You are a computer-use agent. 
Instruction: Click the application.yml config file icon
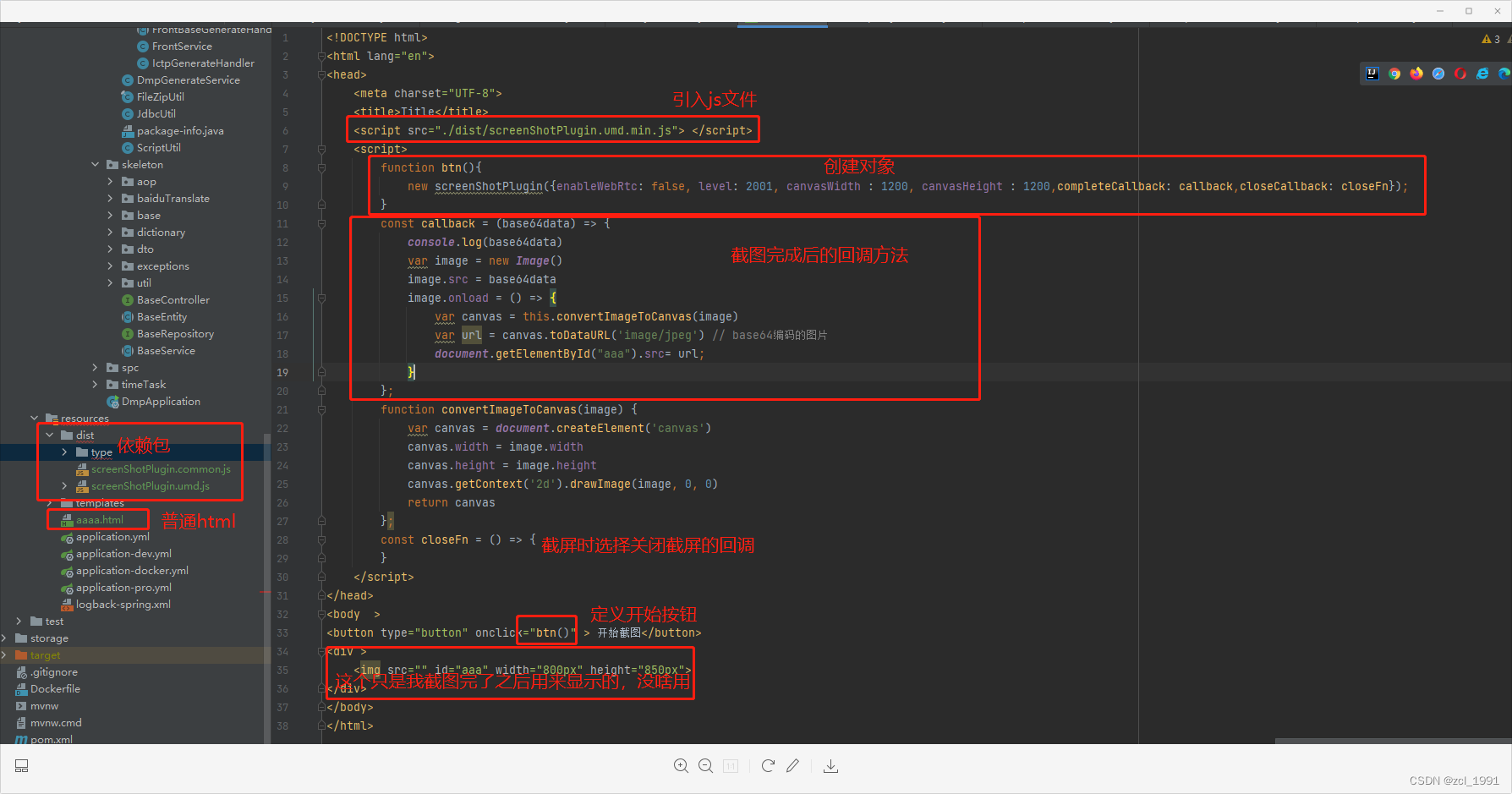click(67, 537)
